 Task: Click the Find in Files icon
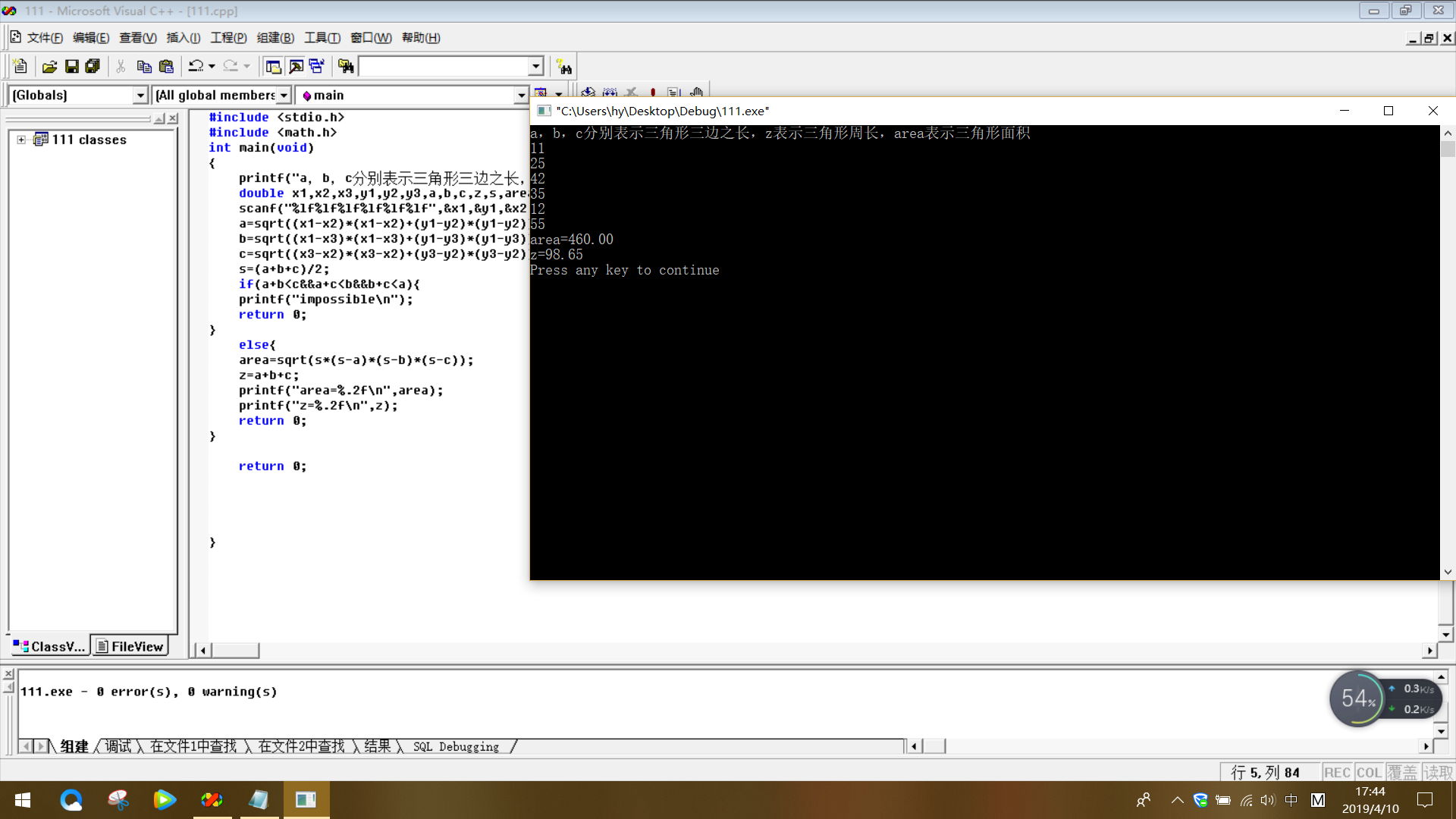click(x=346, y=67)
